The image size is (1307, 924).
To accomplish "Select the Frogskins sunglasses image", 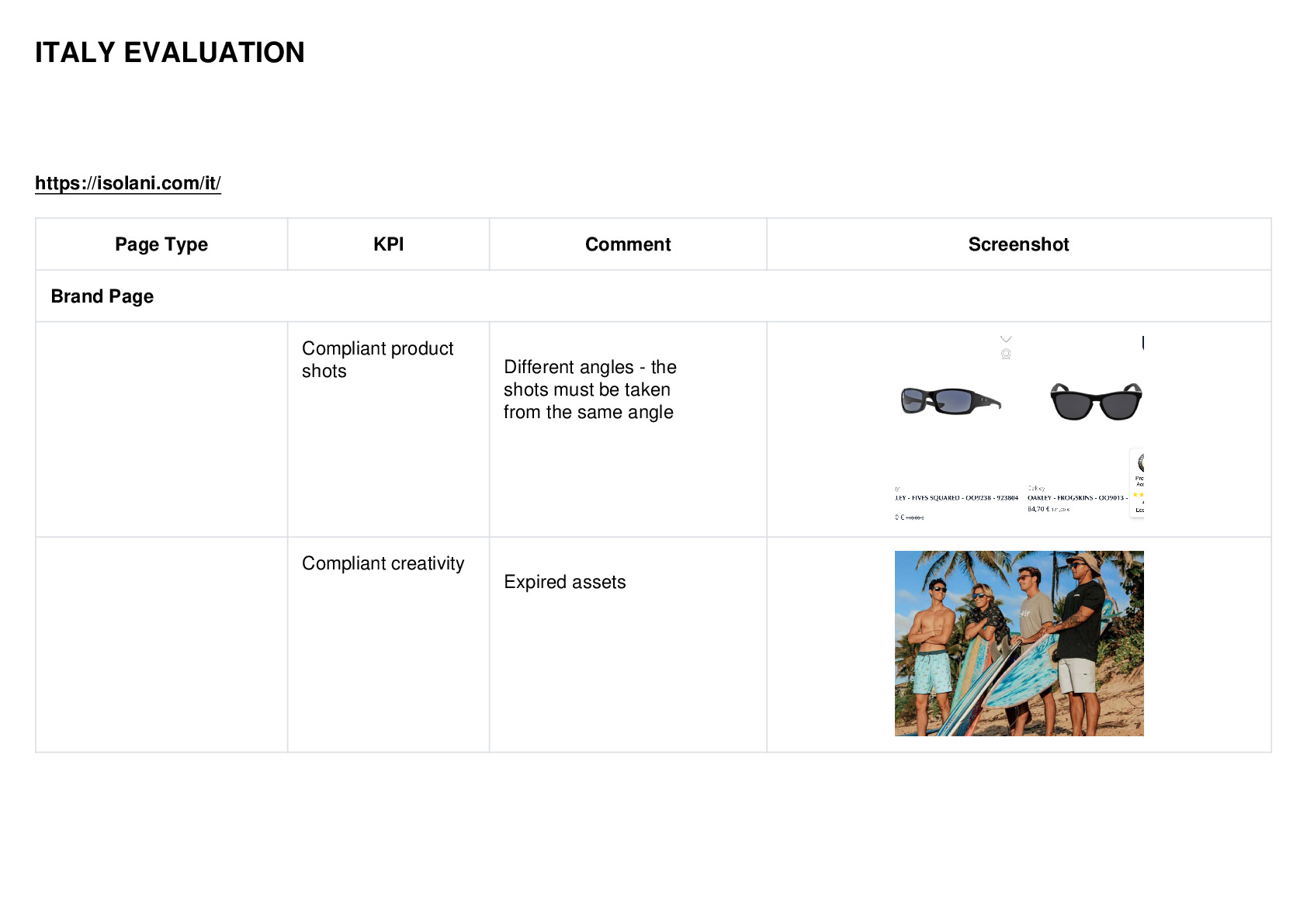I will [x=1095, y=401].
